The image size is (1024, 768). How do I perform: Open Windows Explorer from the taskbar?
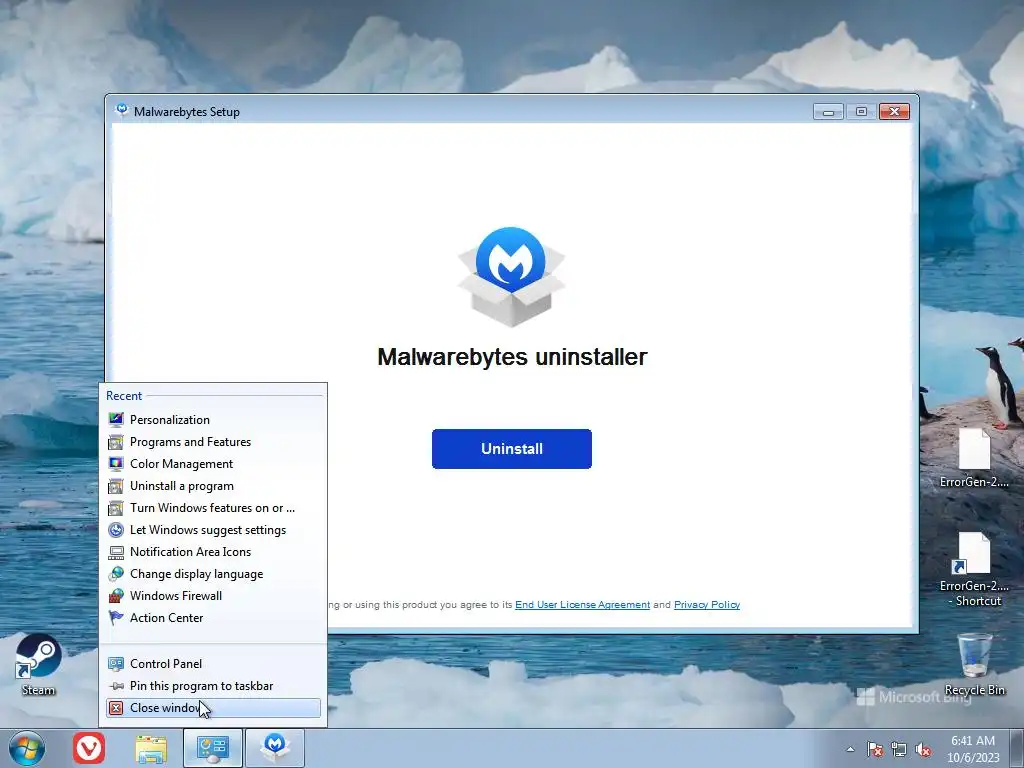[x=151, y=748]
